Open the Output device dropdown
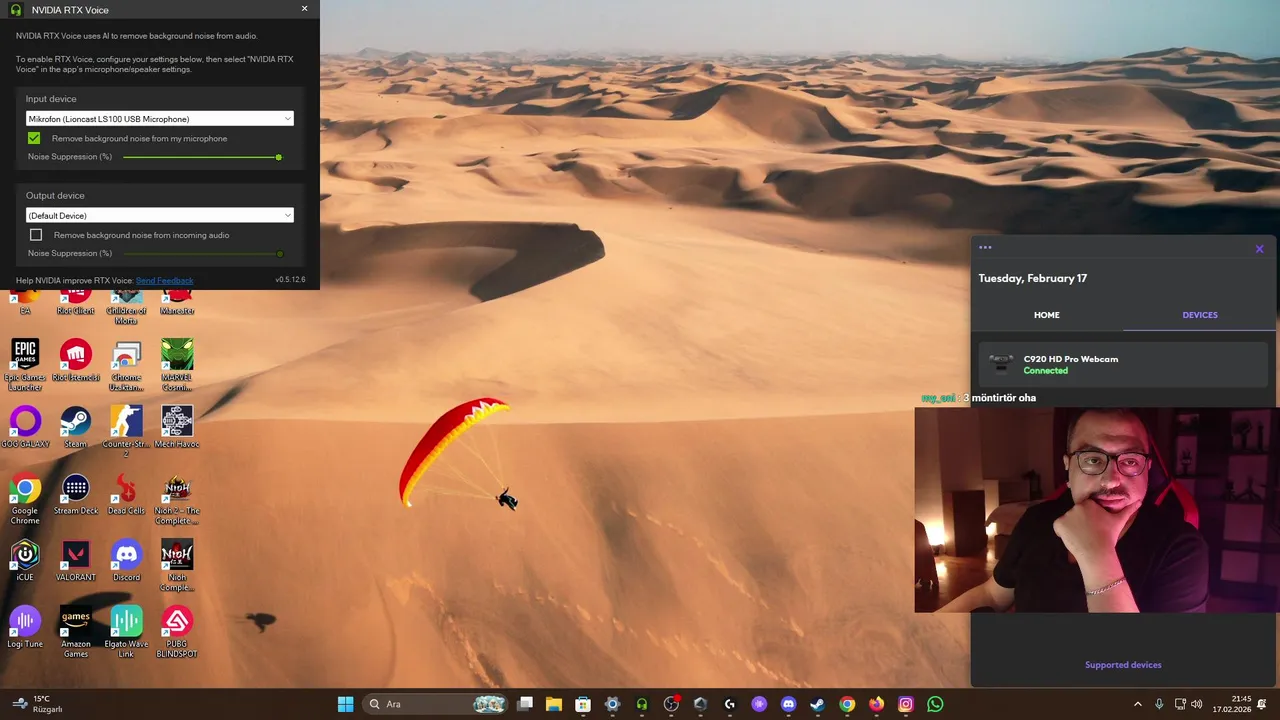This screenshot has width=1280, height=720. 159,215
